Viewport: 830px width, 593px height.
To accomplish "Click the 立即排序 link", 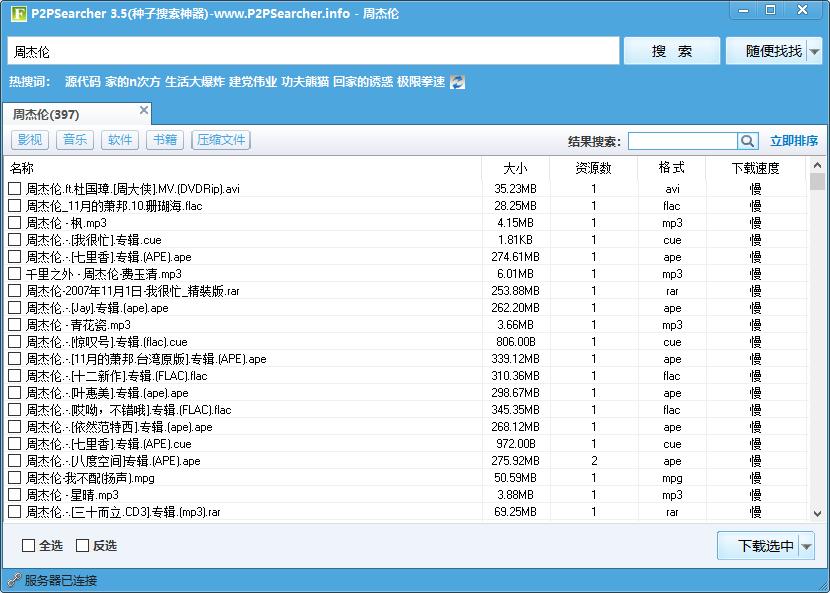I will (x=794, y=141).
